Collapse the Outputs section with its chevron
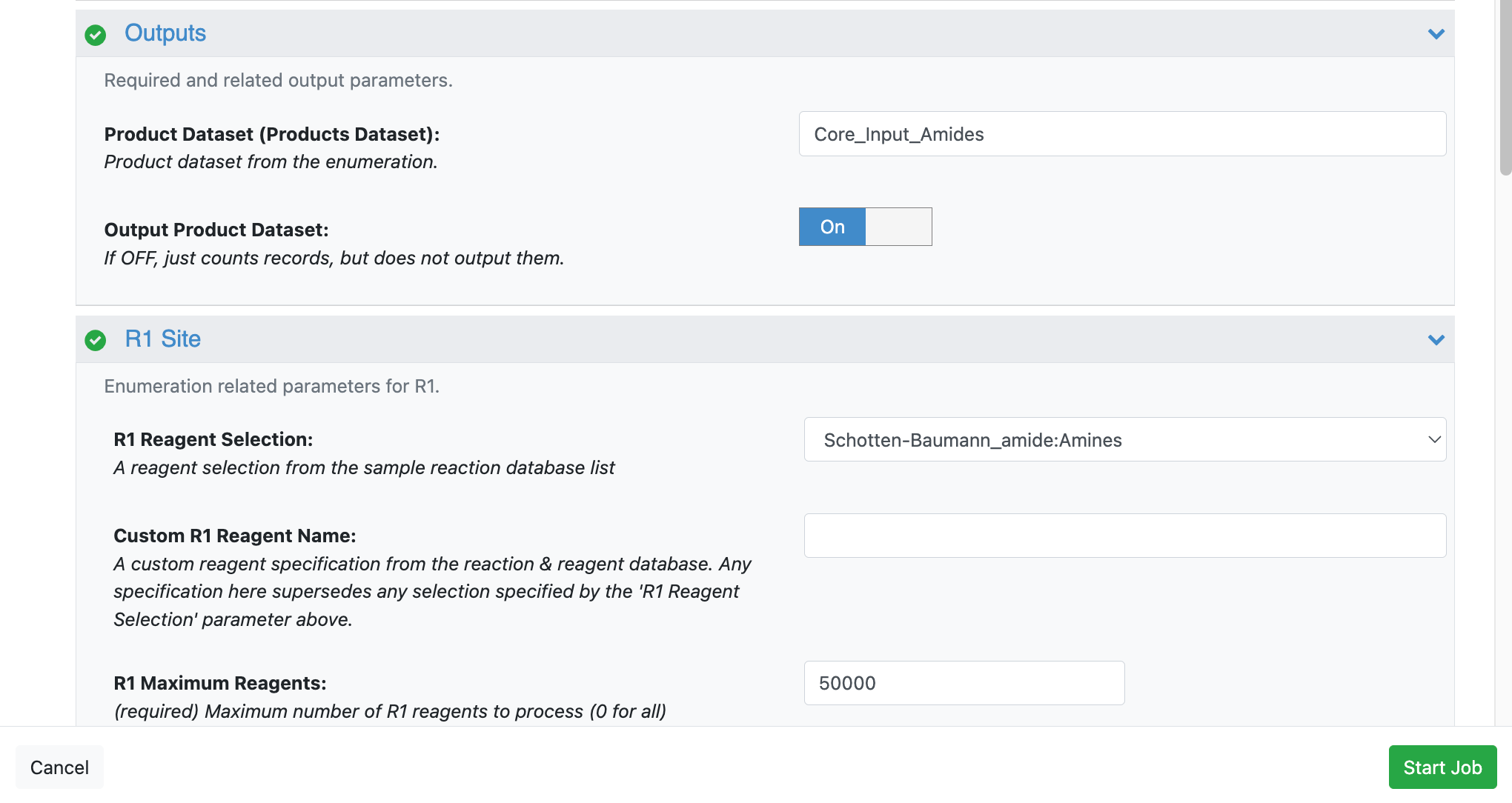Viewport: 1512px width, 803px height. [x=1436, y=34]
